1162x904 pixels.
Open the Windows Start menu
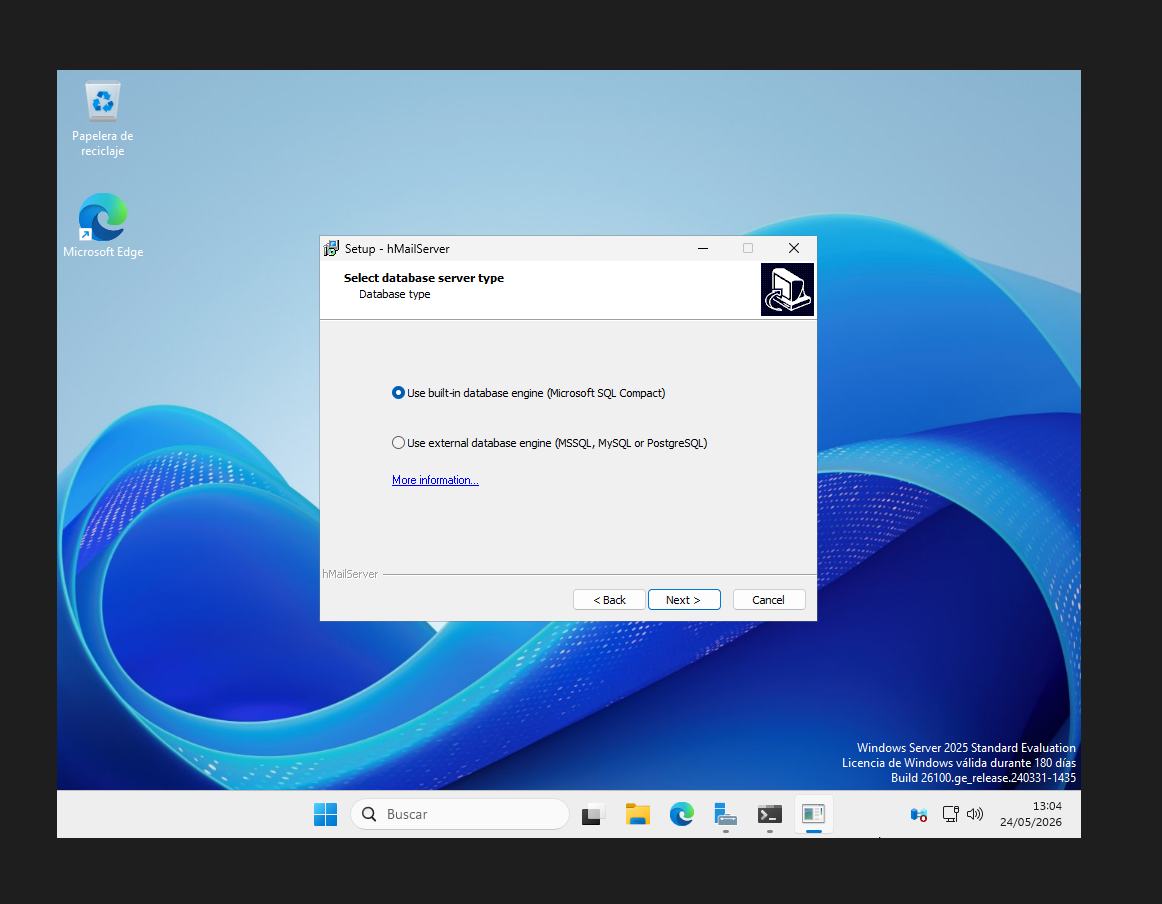(x=325, y=814)
